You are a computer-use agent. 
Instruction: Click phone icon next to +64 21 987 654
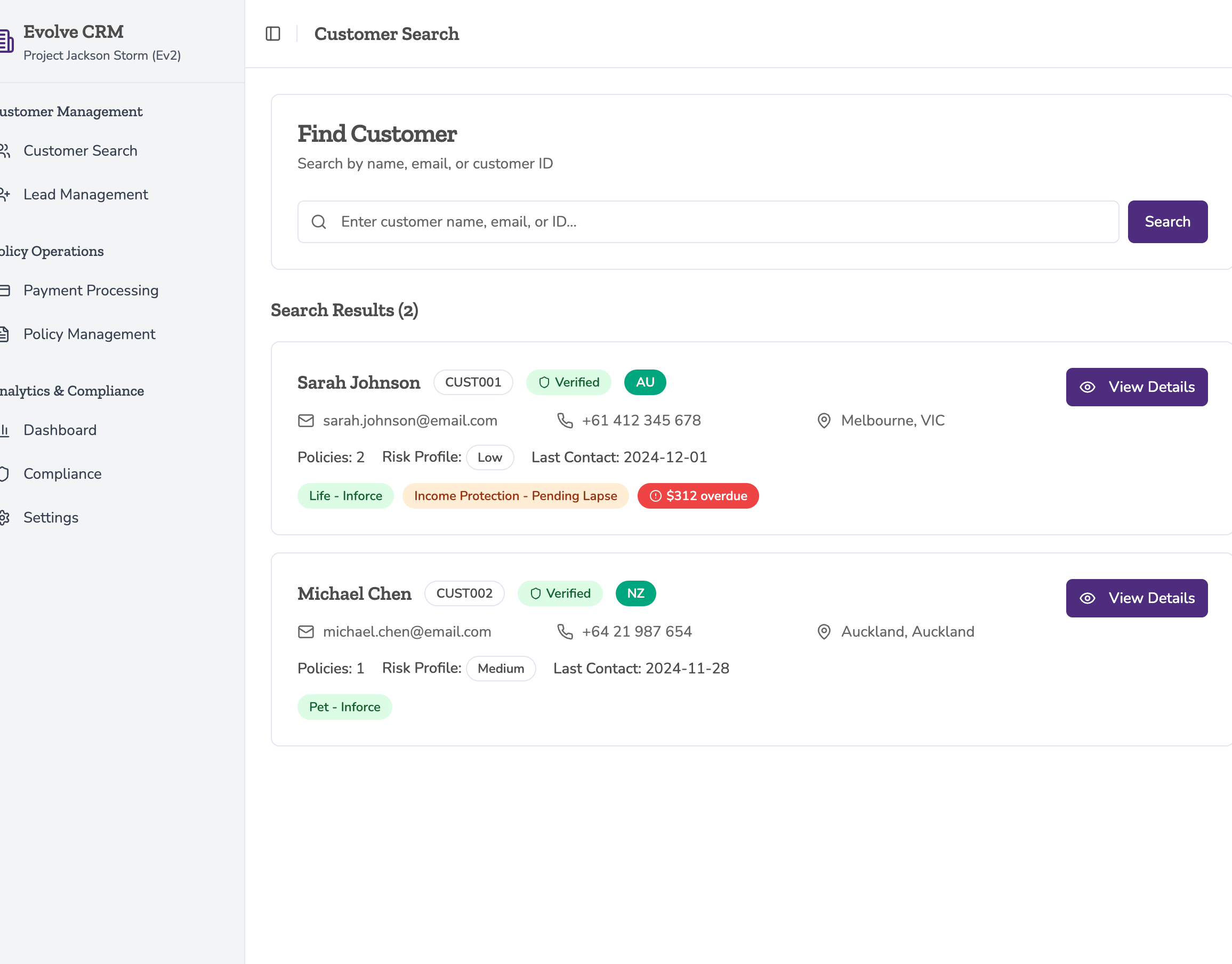click(565, 632)
